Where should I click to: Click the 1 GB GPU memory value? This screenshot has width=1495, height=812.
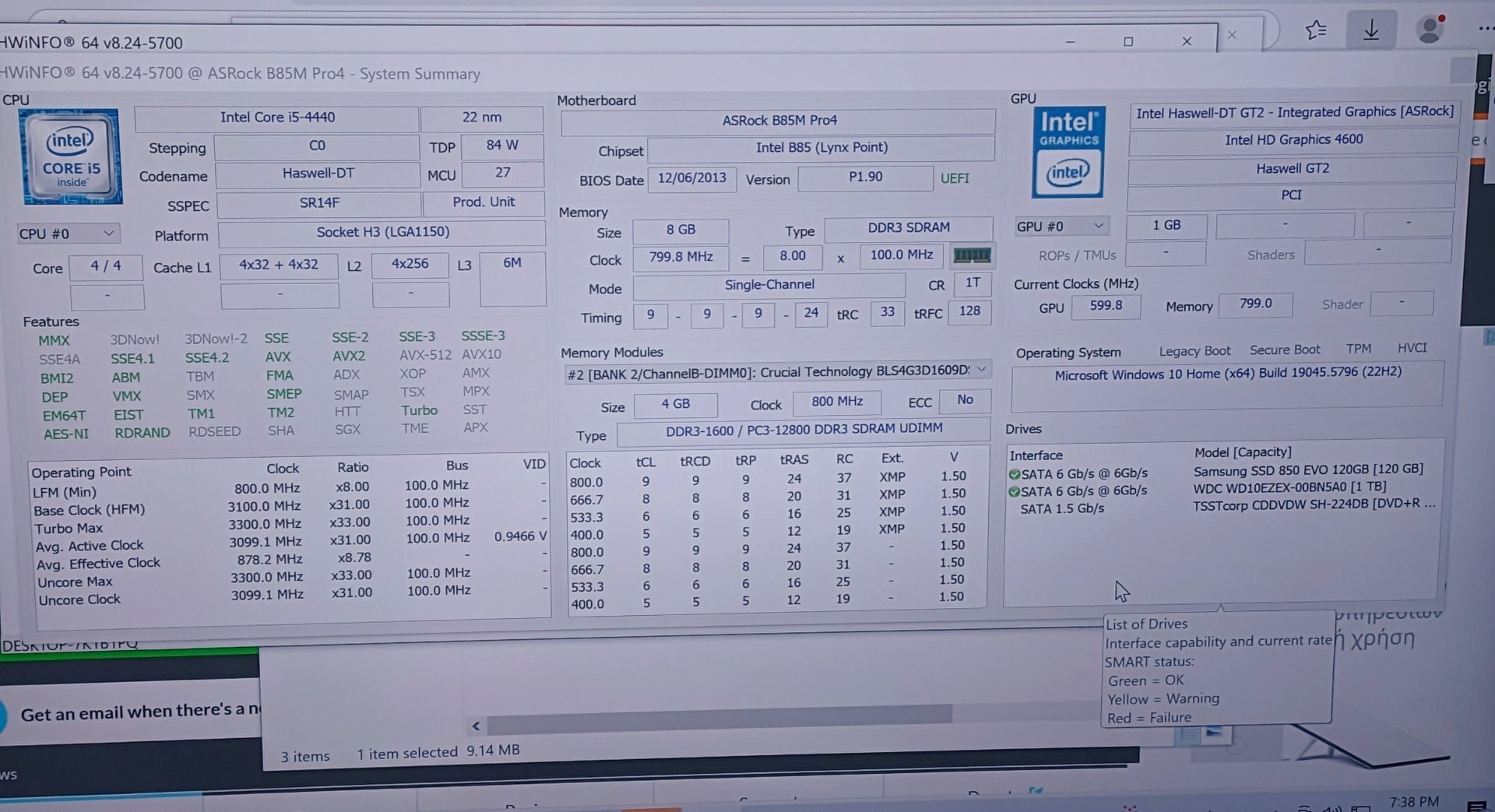[1166, 226]
